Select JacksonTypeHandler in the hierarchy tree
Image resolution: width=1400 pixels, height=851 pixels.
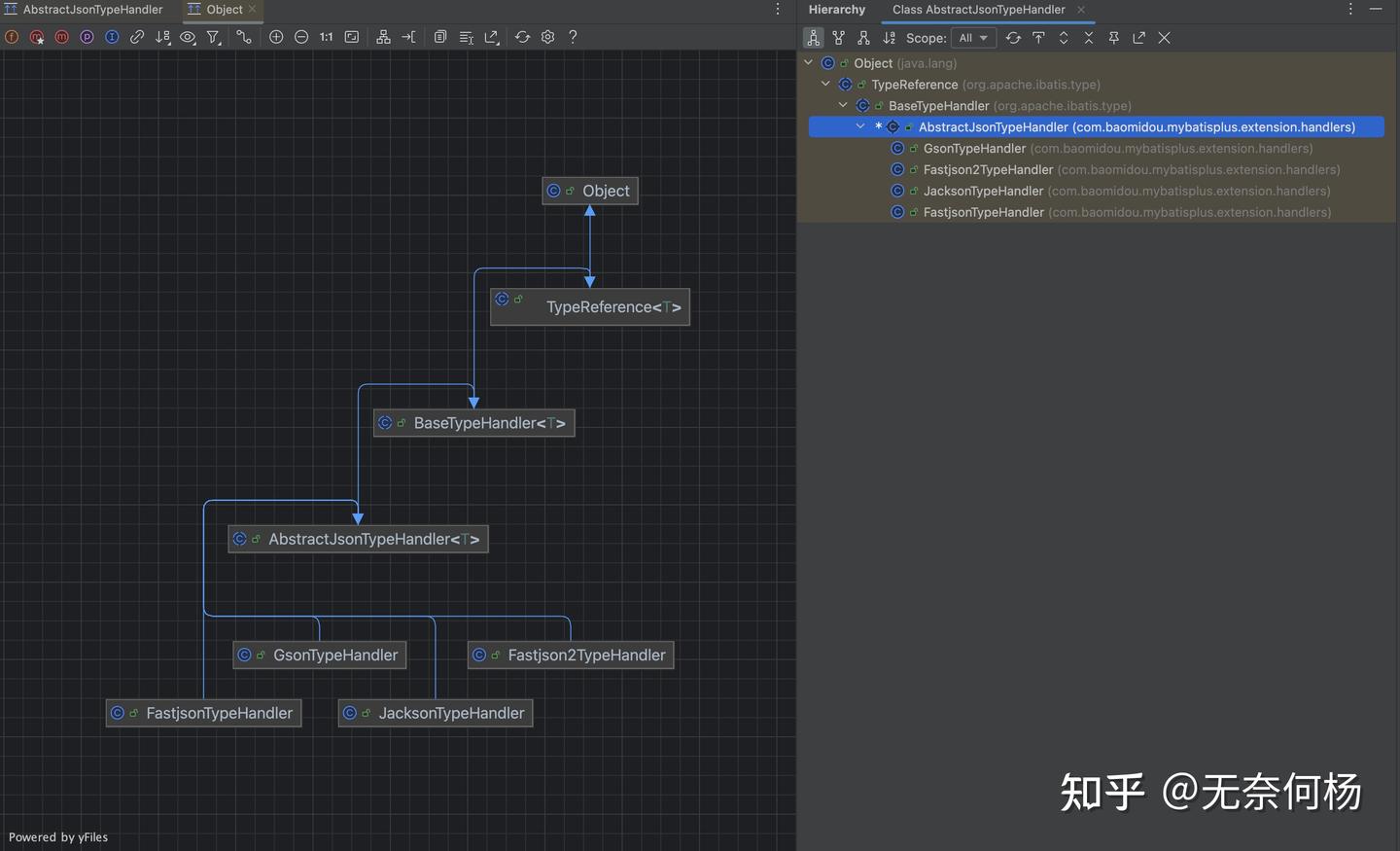click(983, 192)
